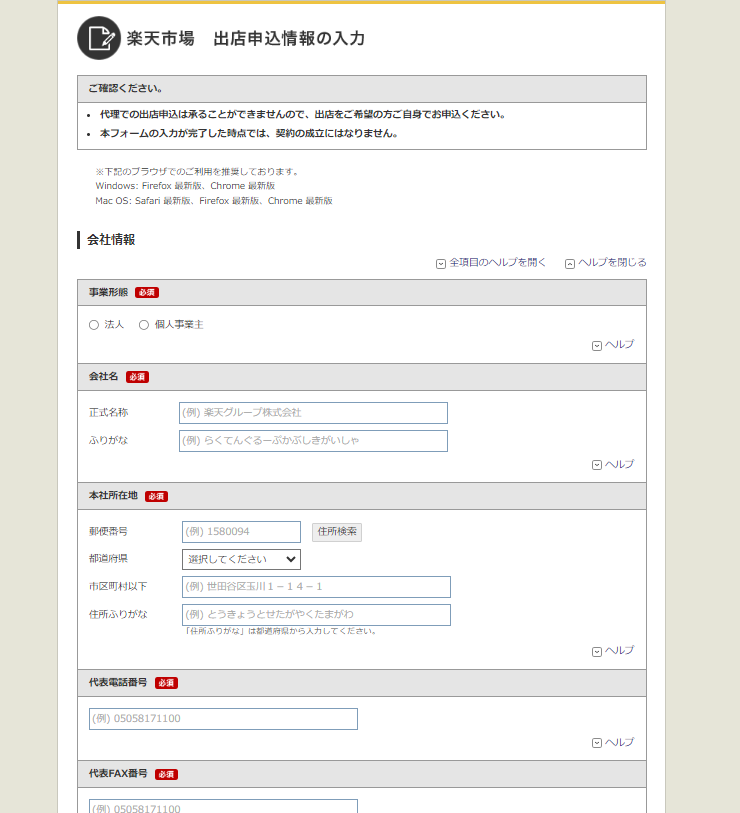Open all help via 全項目のヘルプを開く
Screen dimensions: 740x813
[491, 263]
